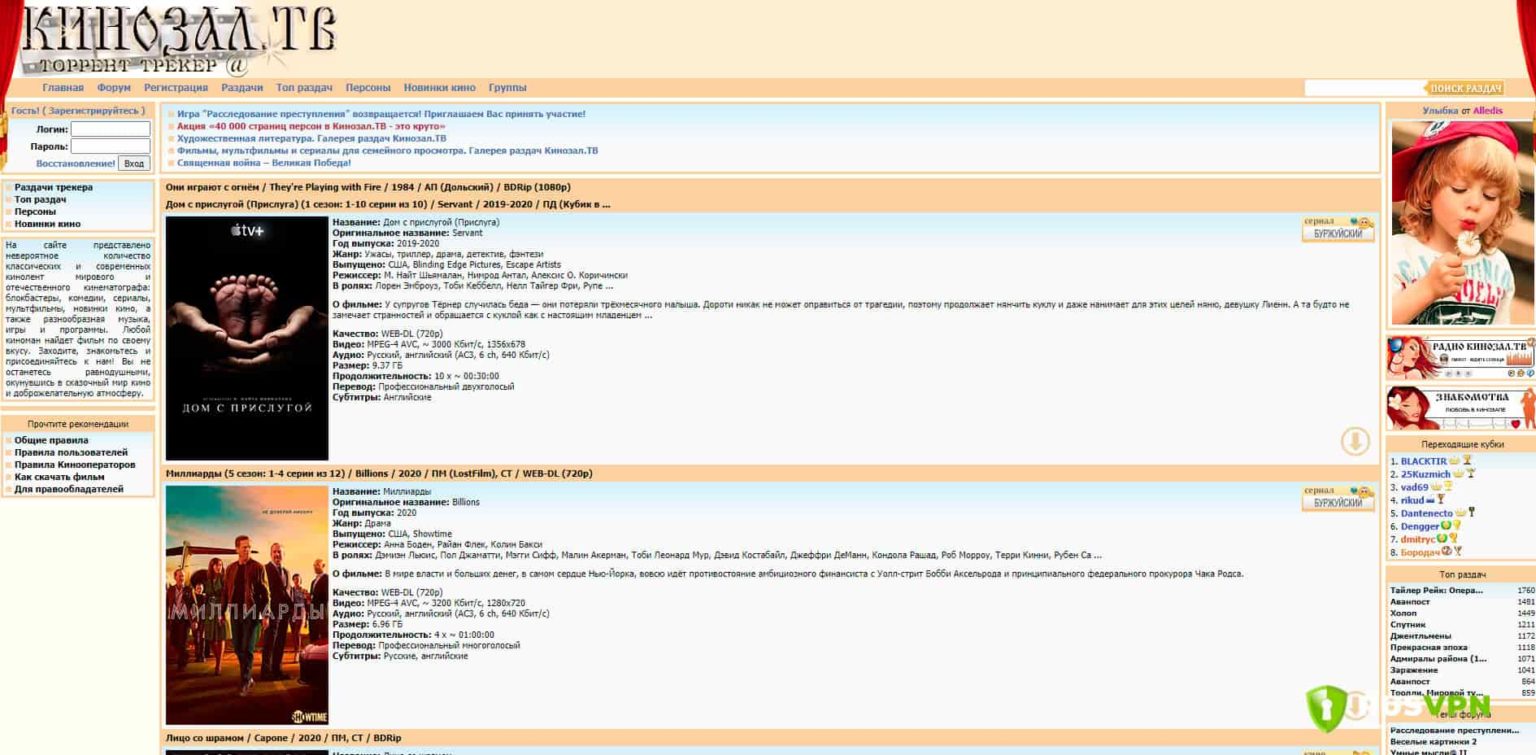The width and height of the screenshot is (1536, 755).
Task: Focus the Логин input field
Action: pos(110,129)
